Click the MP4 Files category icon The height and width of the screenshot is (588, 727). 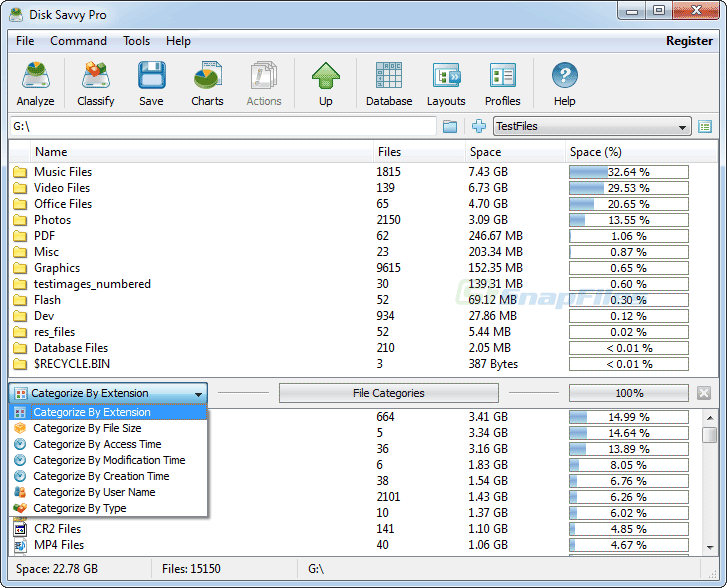[20, 545]
